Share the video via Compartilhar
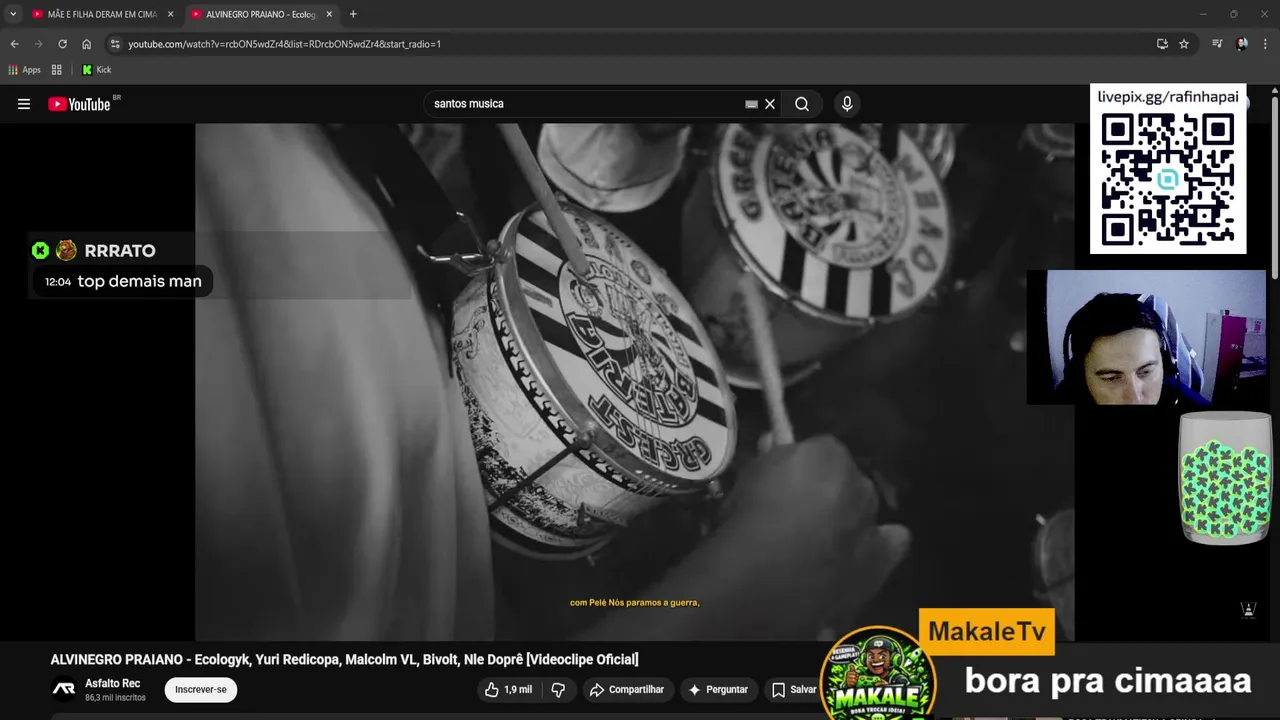This screenshot has width=1280, height=720. pyautogui.click(x=627, y=689)
